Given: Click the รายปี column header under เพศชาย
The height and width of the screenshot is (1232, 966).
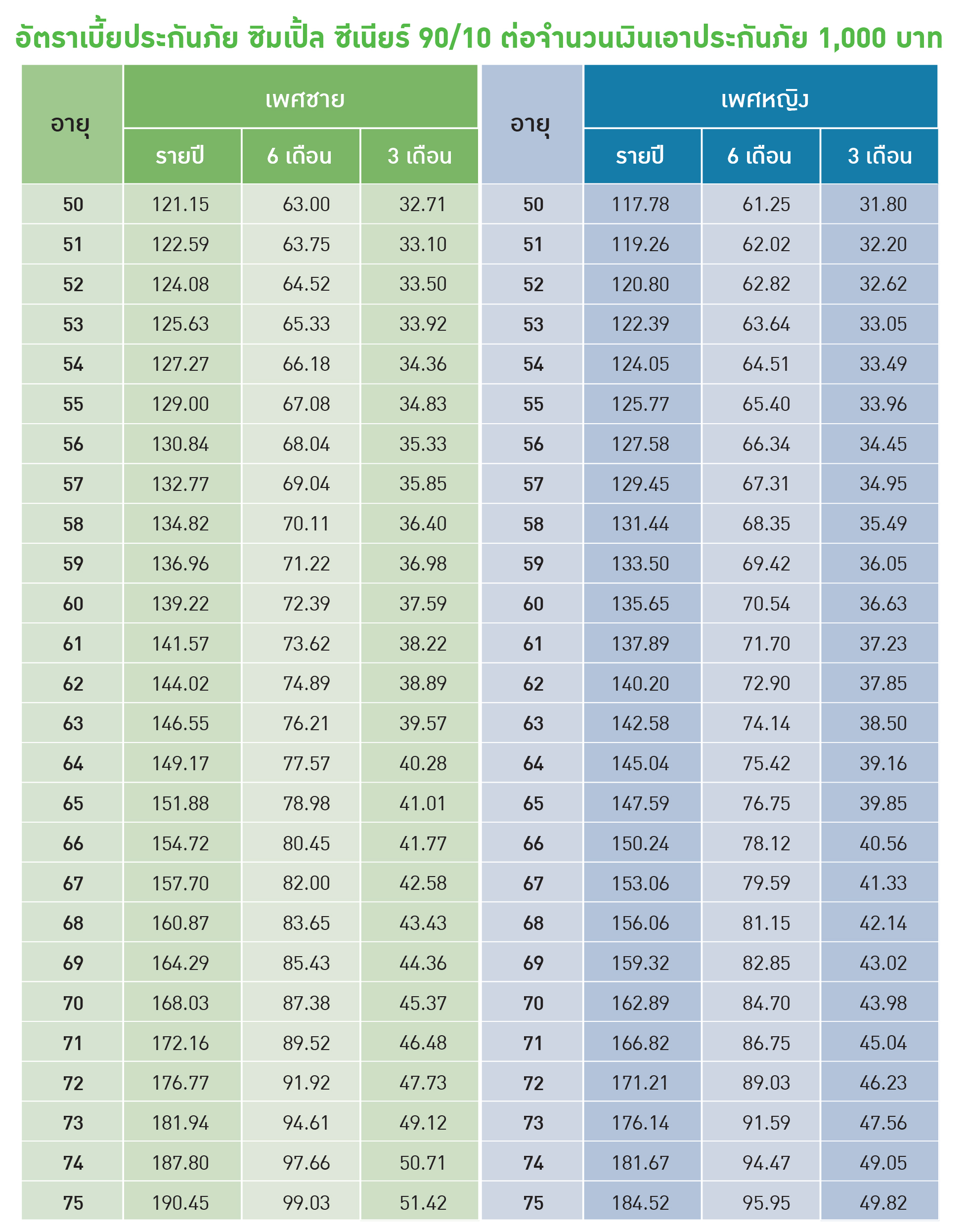Looking at the screenshot, I should tap(180, 156).
